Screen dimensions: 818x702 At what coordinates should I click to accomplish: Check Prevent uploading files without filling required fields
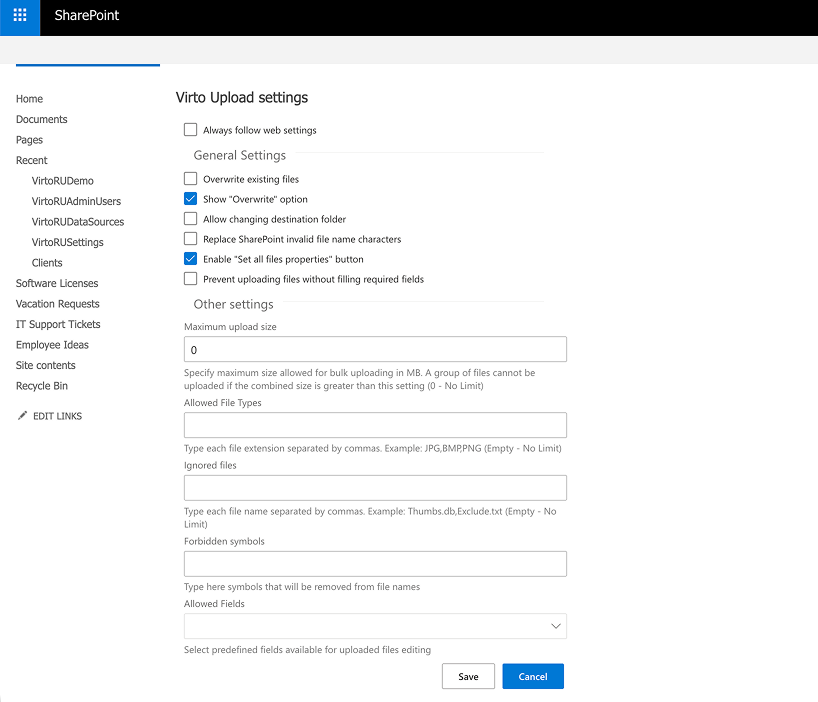pos(190,279)
